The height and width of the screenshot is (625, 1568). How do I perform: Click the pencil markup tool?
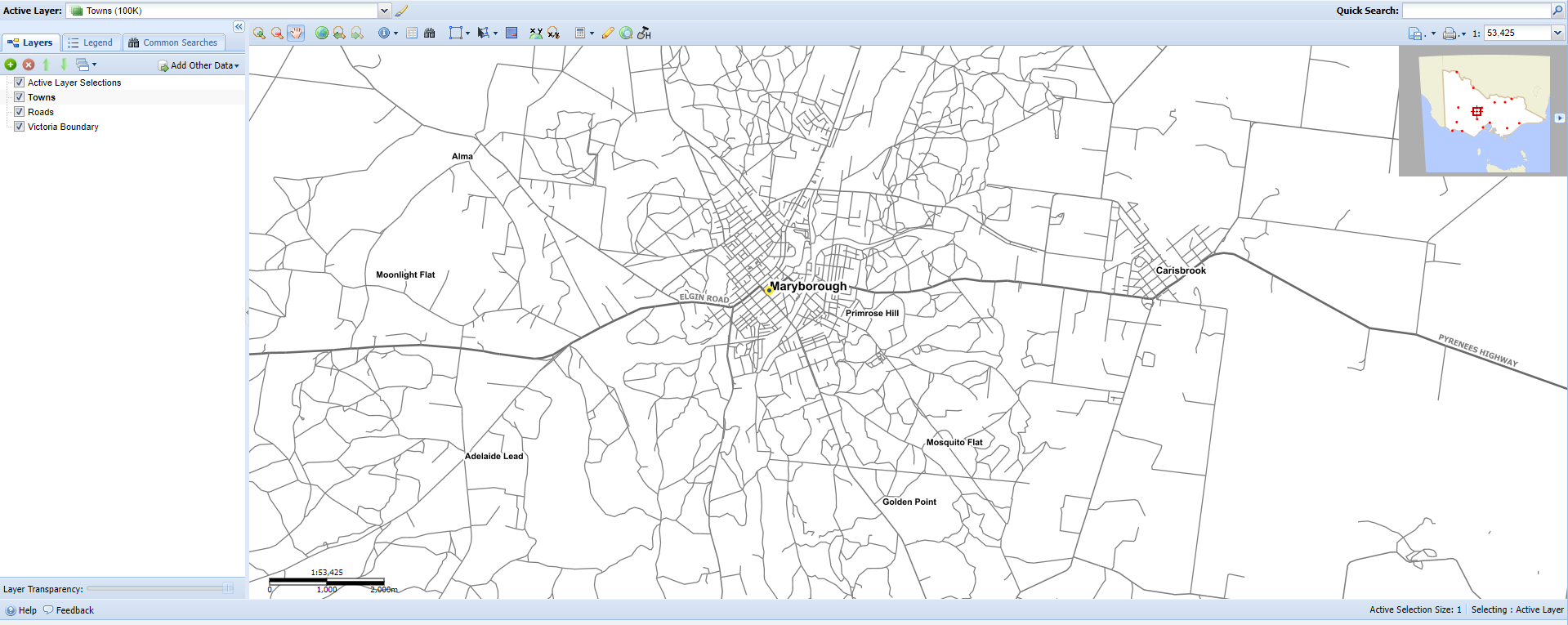[x=608, y=33]
